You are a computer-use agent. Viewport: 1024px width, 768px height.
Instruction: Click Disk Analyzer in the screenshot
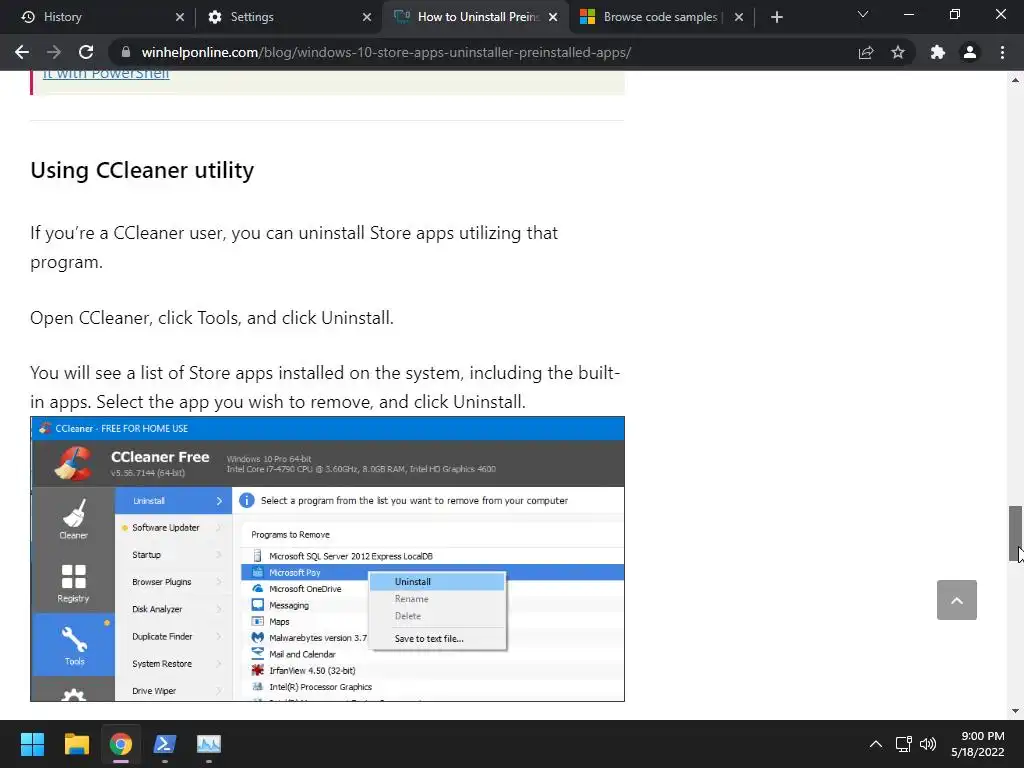click(157, 609)
